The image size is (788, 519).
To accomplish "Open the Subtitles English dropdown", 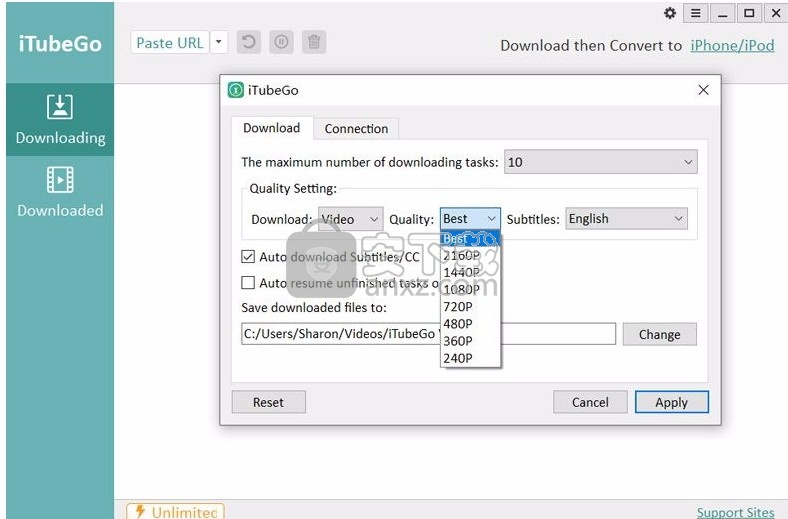I will point(626,219).
